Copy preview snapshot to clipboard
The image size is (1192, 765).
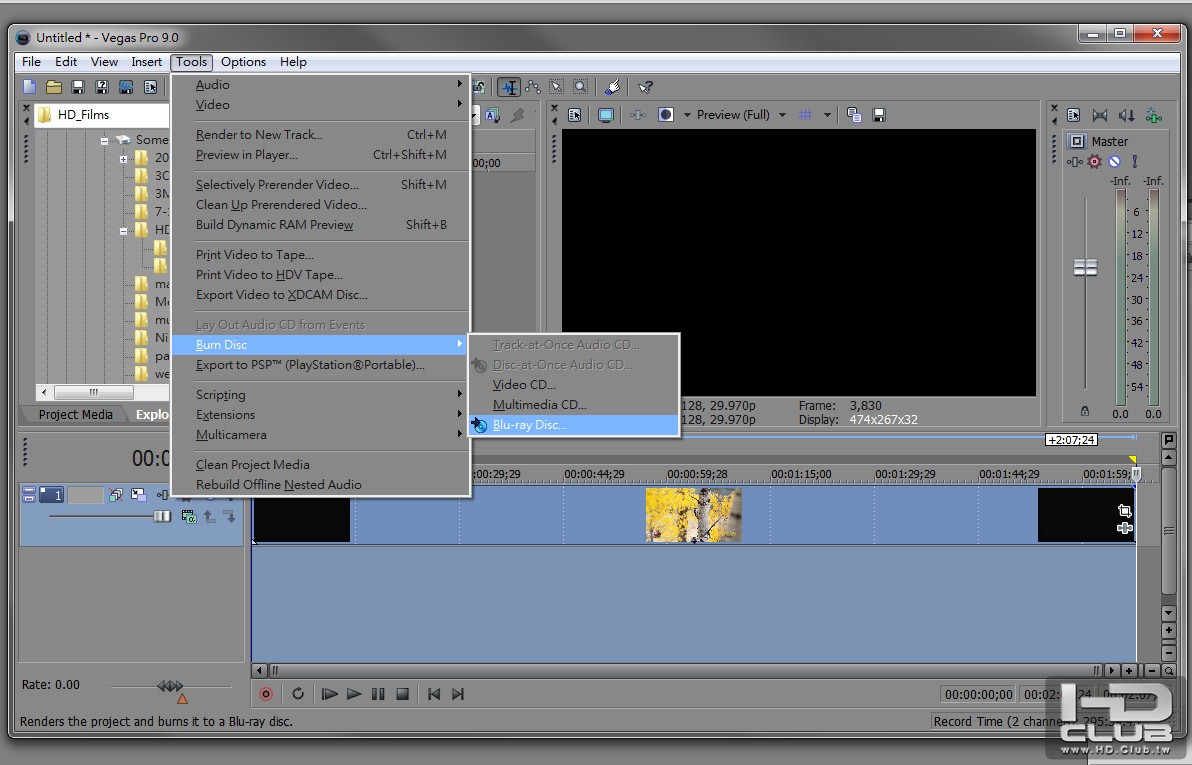point(854,115)
